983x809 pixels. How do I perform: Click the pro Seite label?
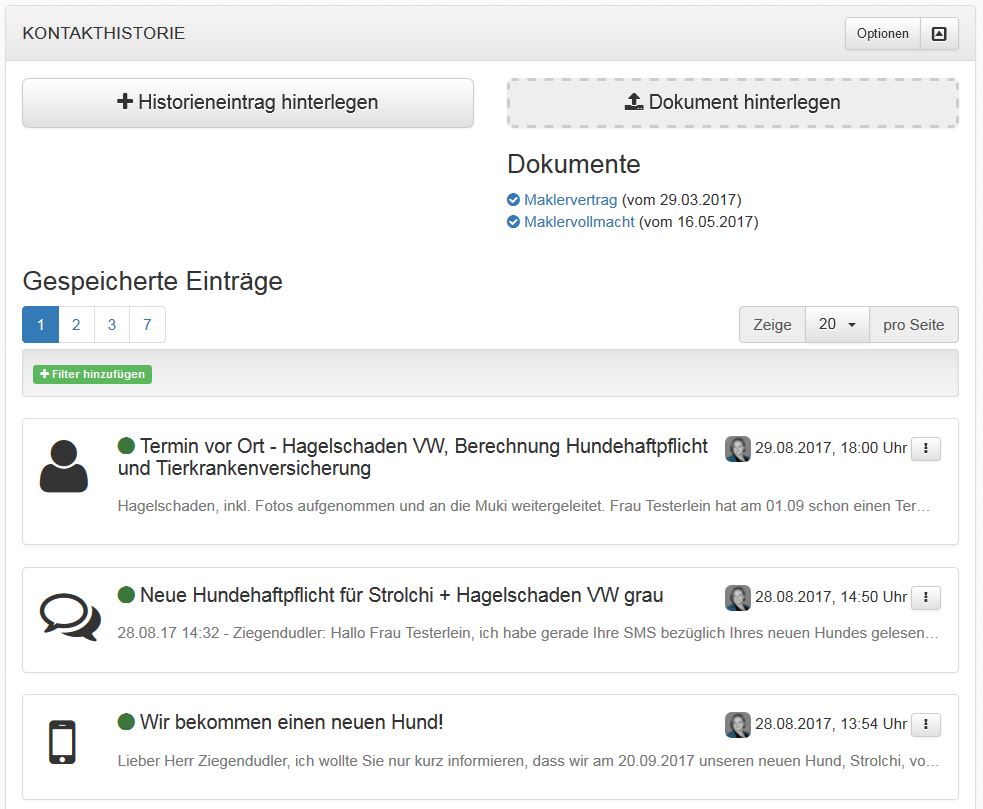point(913,325)
